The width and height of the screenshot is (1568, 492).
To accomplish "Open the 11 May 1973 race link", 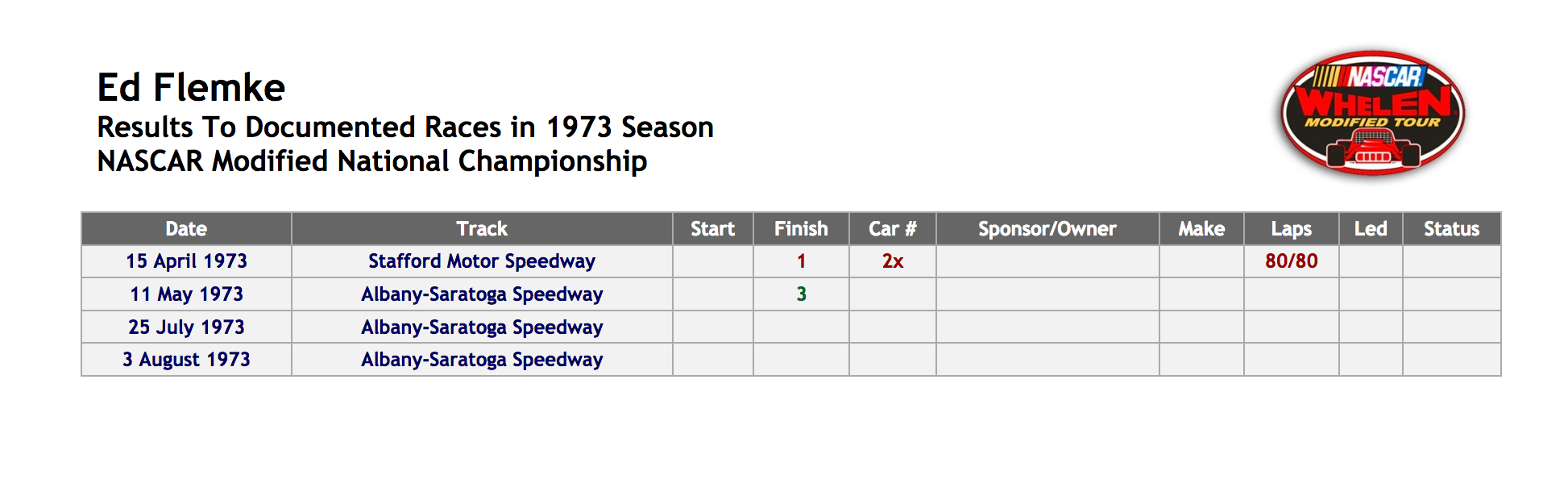I will [186, 294].
